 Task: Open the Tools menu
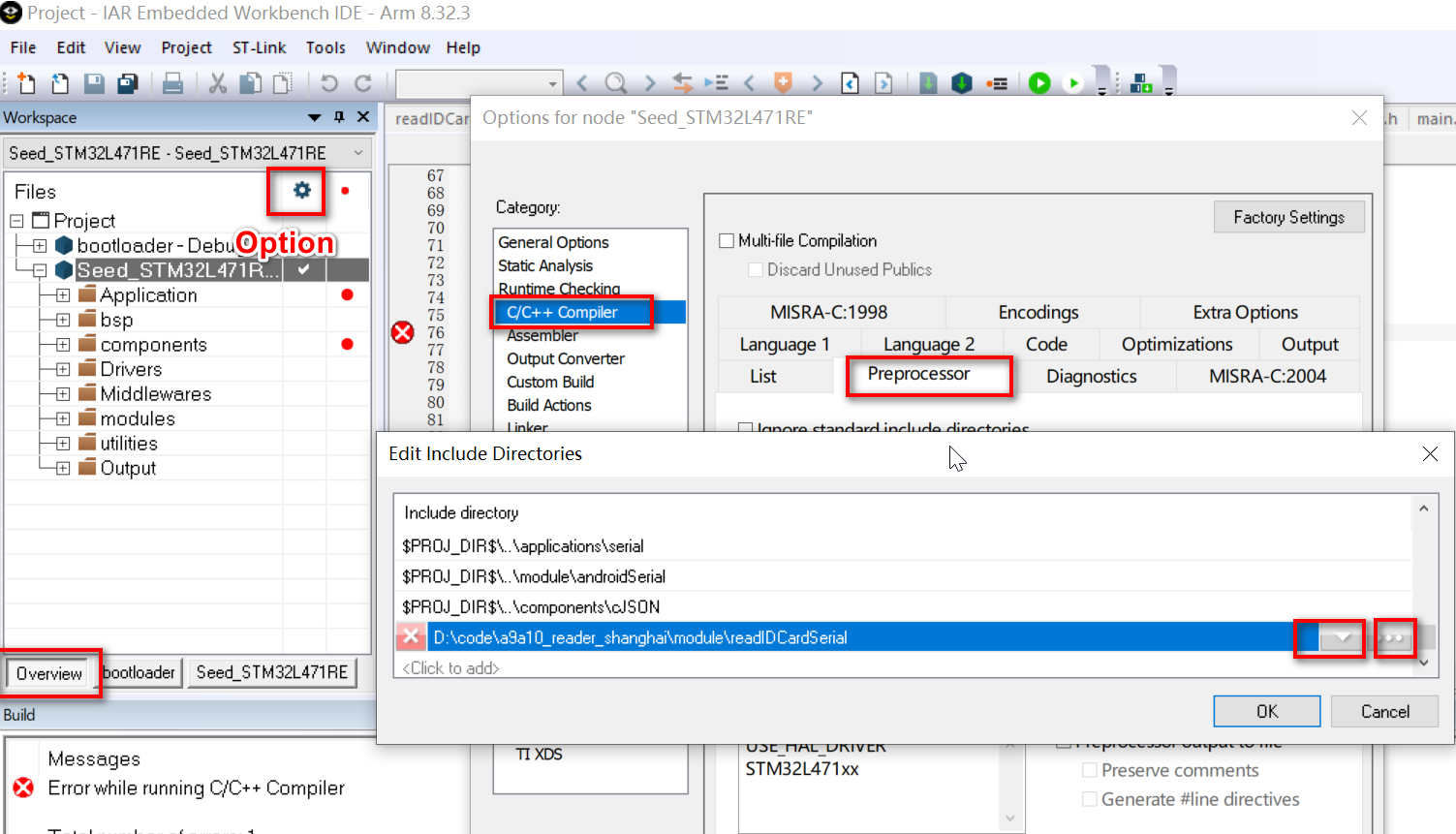pyautogui.click(x=325, y=47)
